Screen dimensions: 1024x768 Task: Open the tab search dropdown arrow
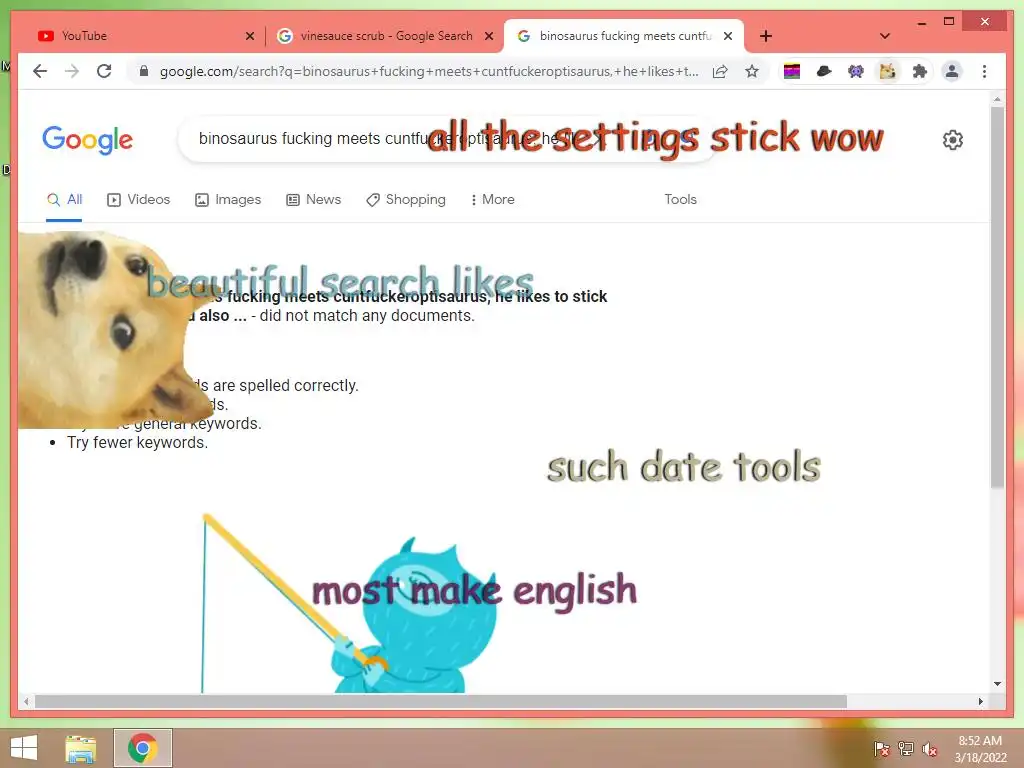pyautogui.click(x=885, y=36)
